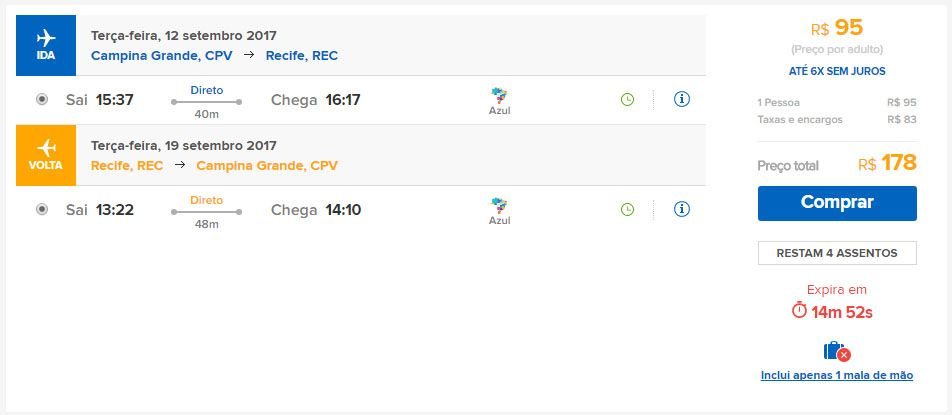The width and height of the screenshot is (952, 415).
Task: Click the return flight green clock icon
Action: (x=627, y=209)
